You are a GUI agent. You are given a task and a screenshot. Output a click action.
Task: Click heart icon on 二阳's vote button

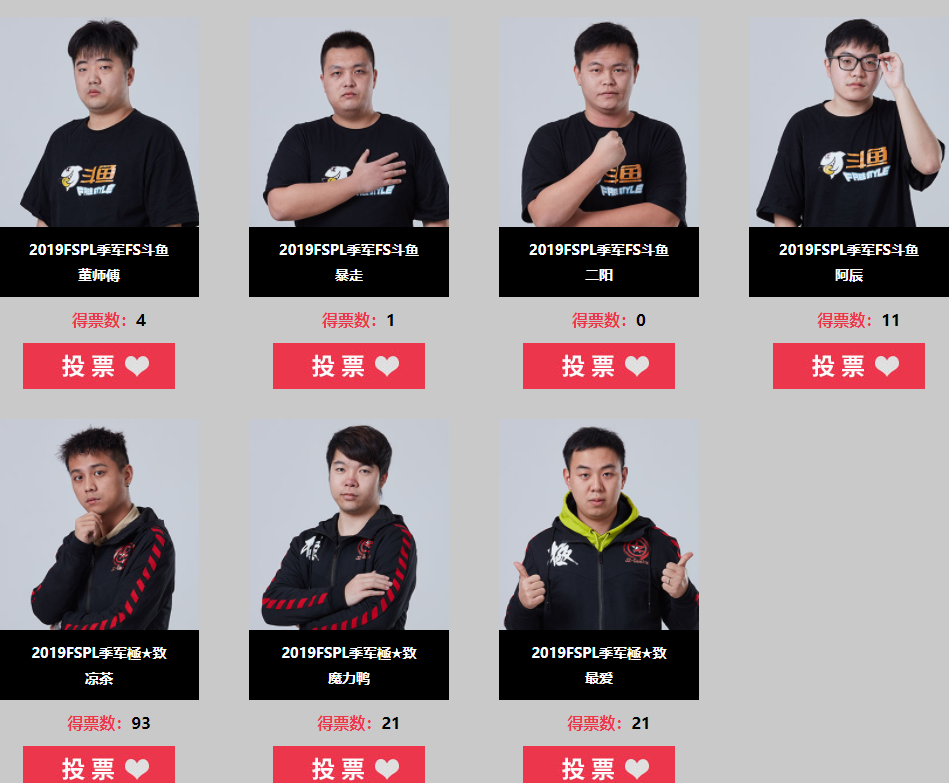point(637,365)
